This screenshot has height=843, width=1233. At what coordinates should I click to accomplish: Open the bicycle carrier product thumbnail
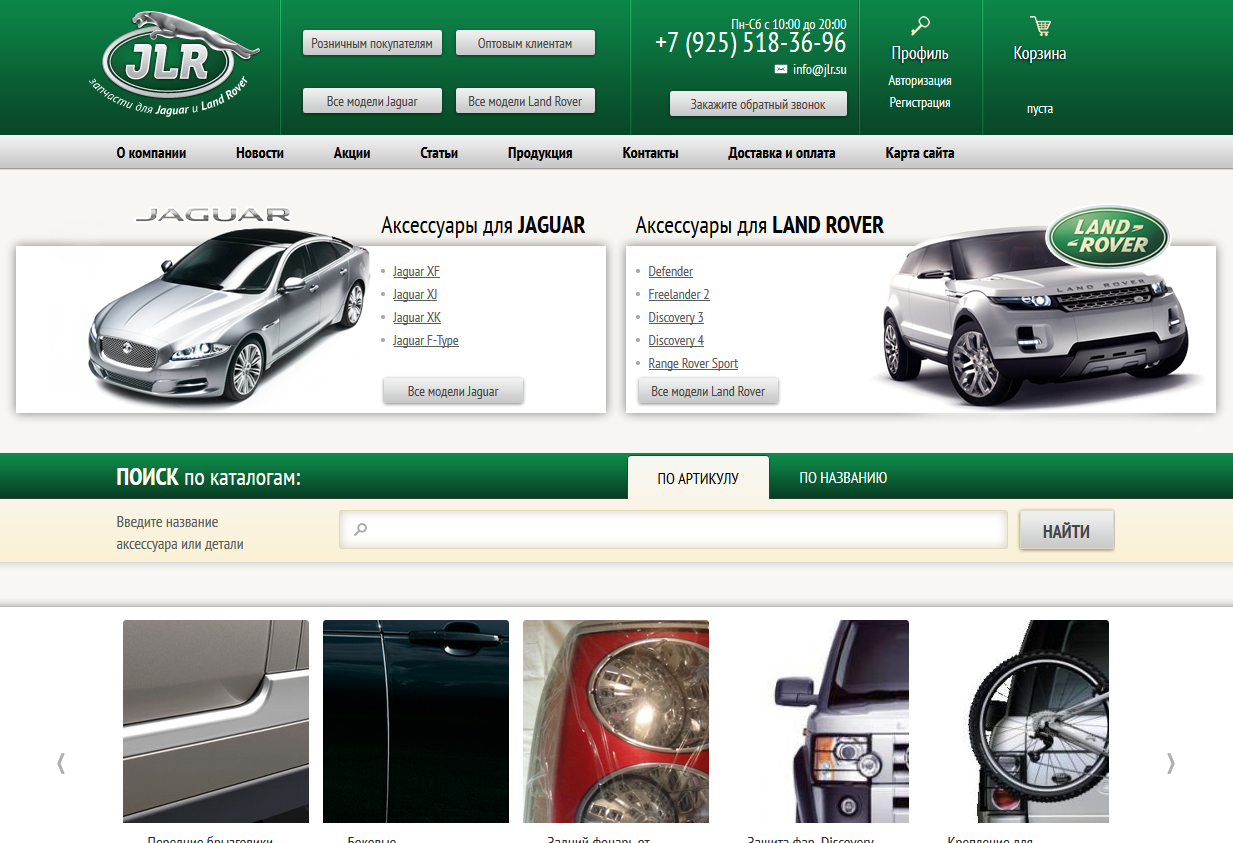tap(1016, 721)
